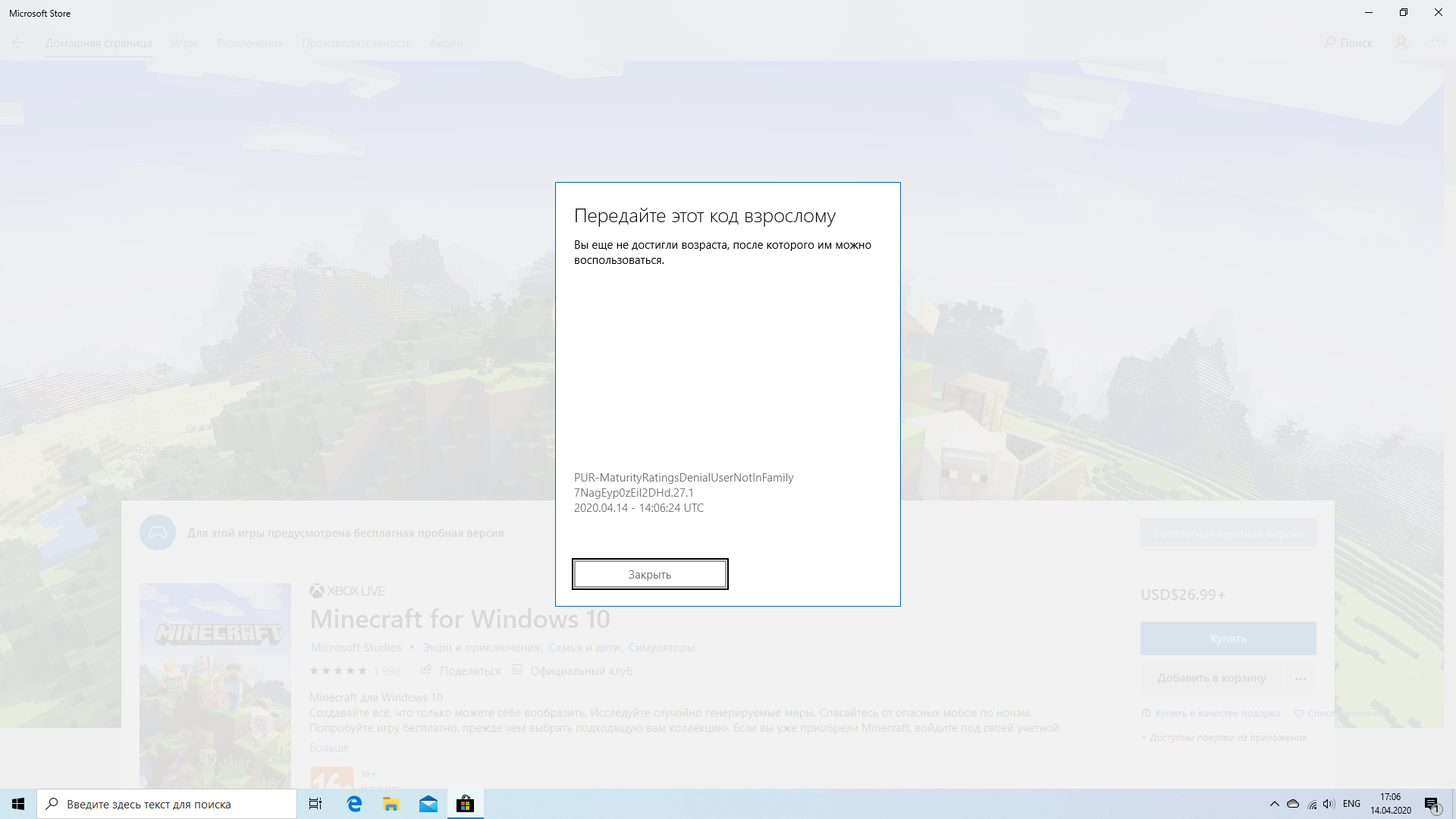The image size is (1456, 819).
Task: Open the clock and date flyout
Action: (1391, 804)
